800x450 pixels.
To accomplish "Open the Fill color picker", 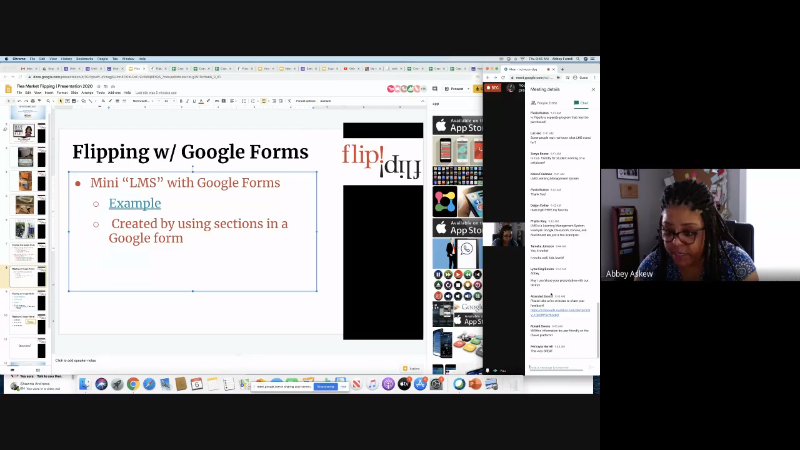I will (x=103, y=101).
